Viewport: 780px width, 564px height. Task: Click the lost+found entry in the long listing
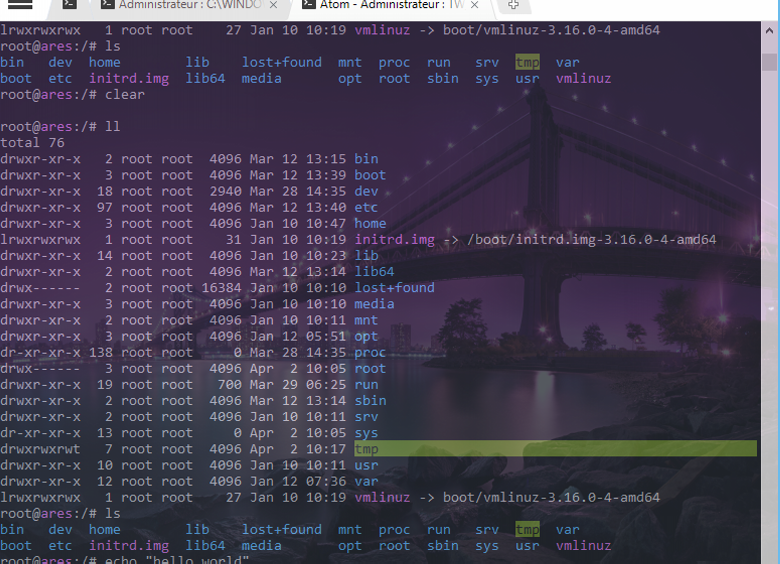(394, 288)
